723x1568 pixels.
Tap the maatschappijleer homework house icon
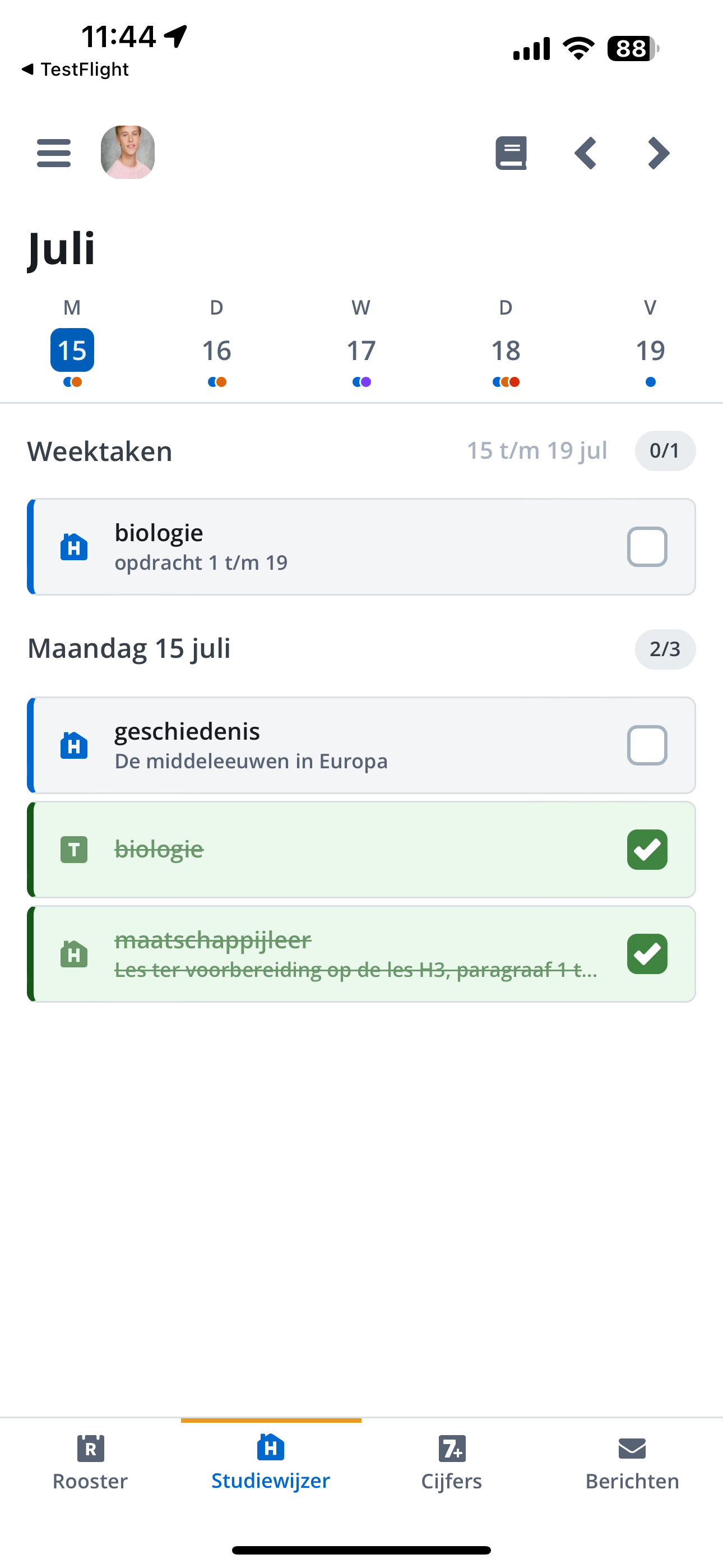[x=73, y=954]
